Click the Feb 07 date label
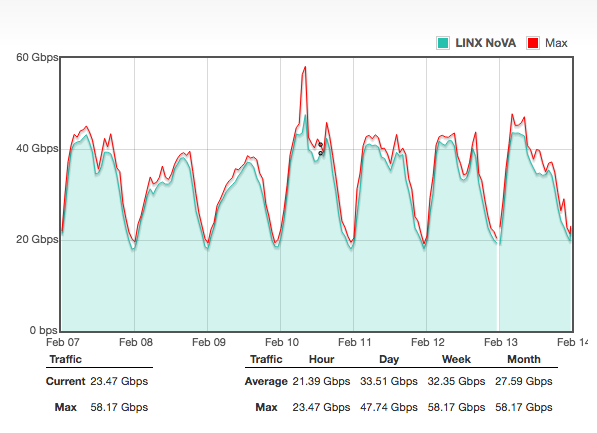597x433 pixels. coord(63,342)
